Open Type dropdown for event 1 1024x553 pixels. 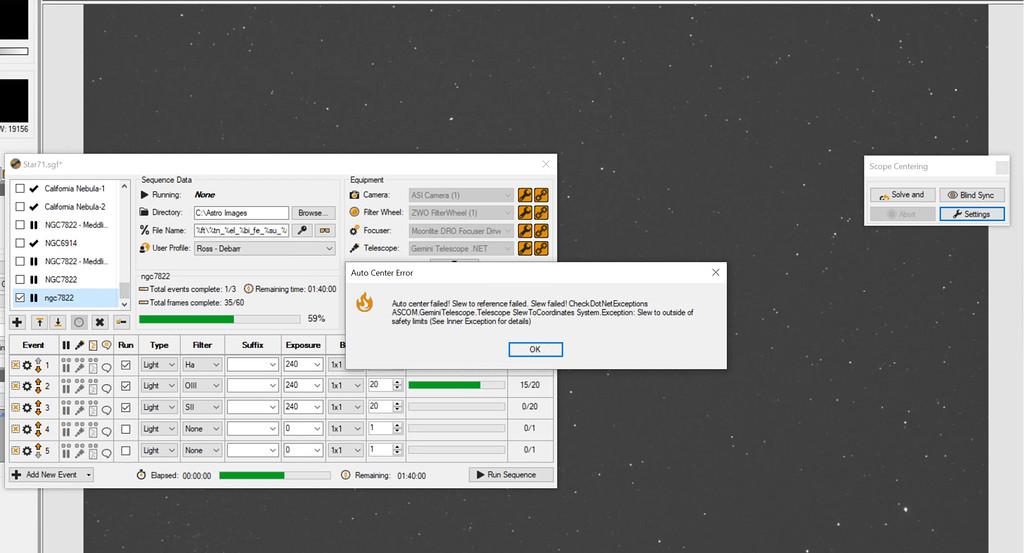coord(159,365)
